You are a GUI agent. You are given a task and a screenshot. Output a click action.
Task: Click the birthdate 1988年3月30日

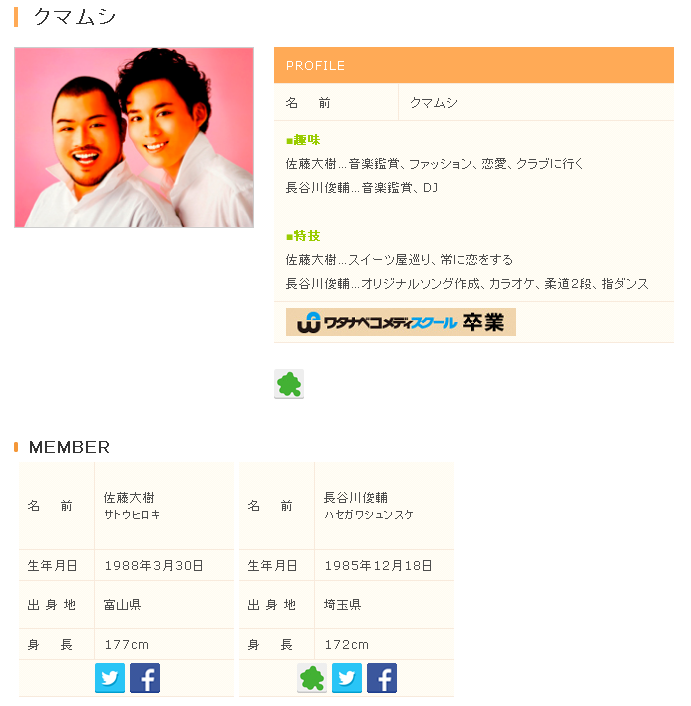[x=154, y=566]
